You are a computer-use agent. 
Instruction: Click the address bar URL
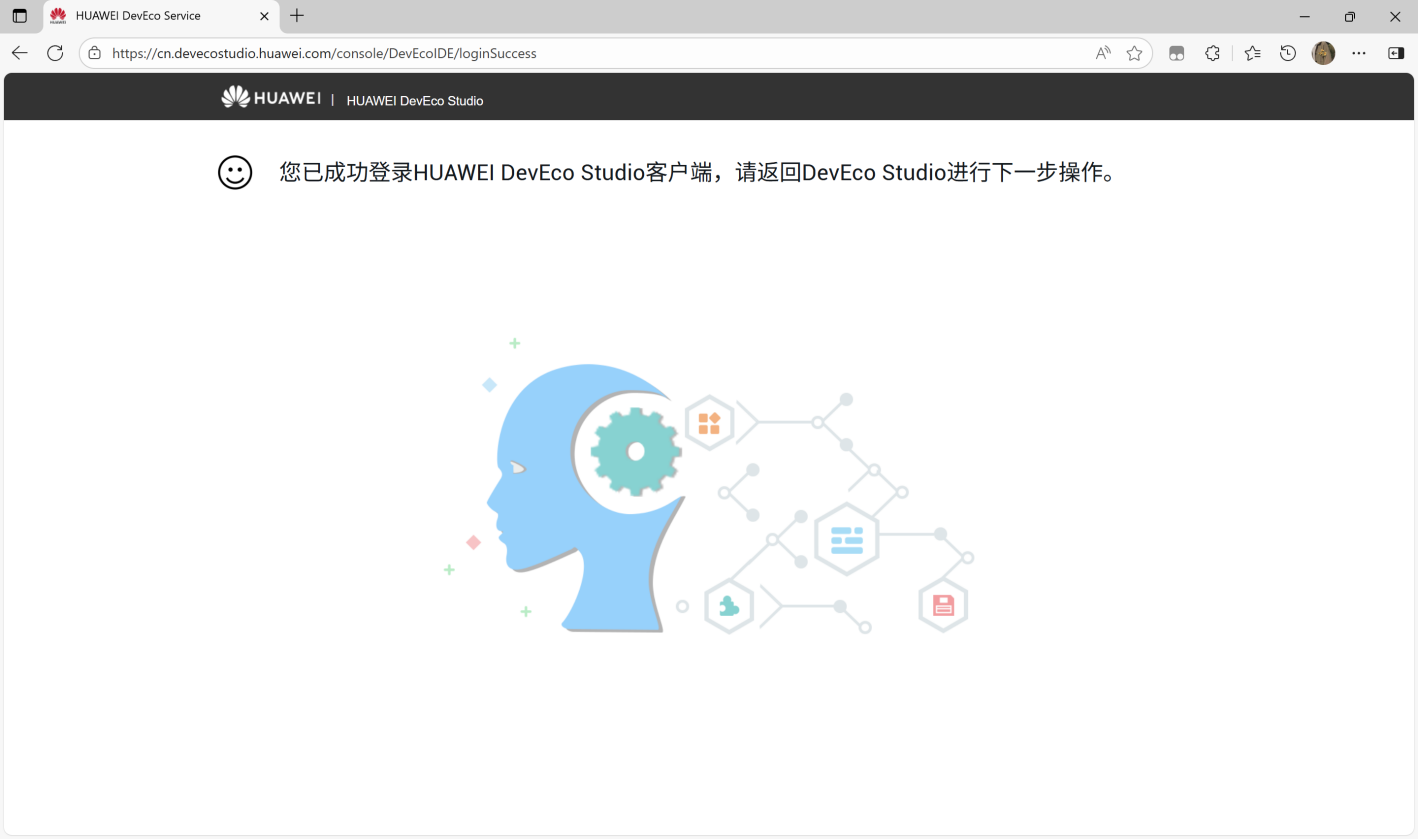click(x=324, y=53)
